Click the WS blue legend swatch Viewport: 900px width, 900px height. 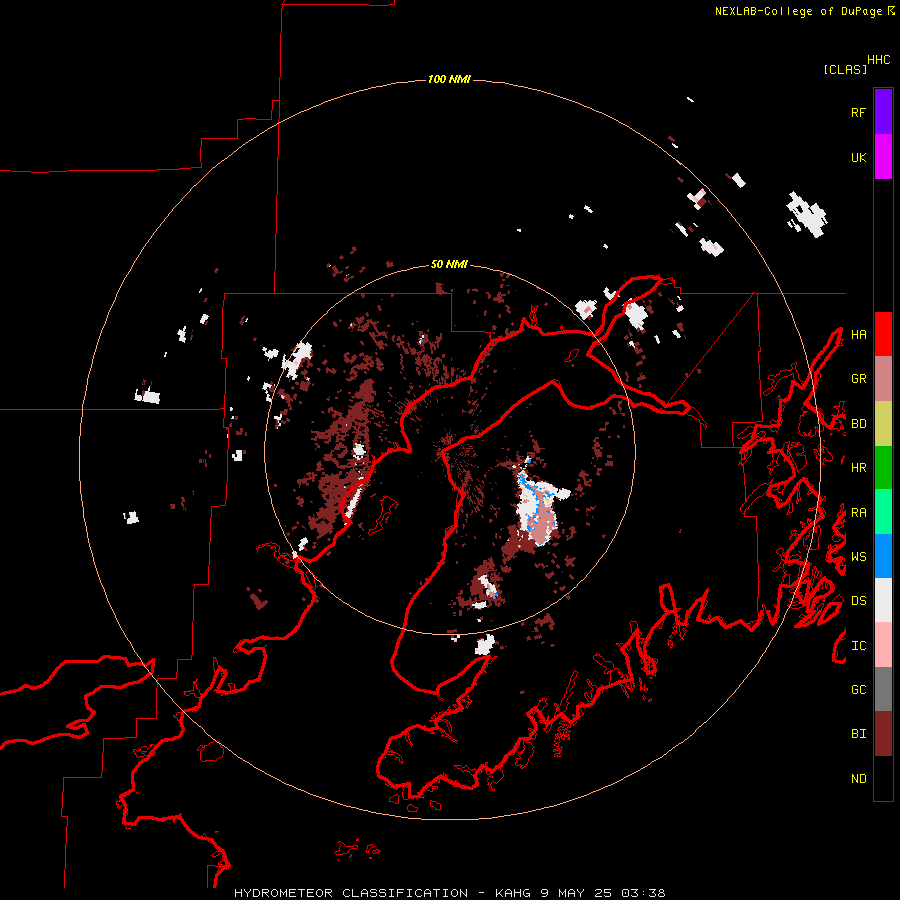[883, 556]
